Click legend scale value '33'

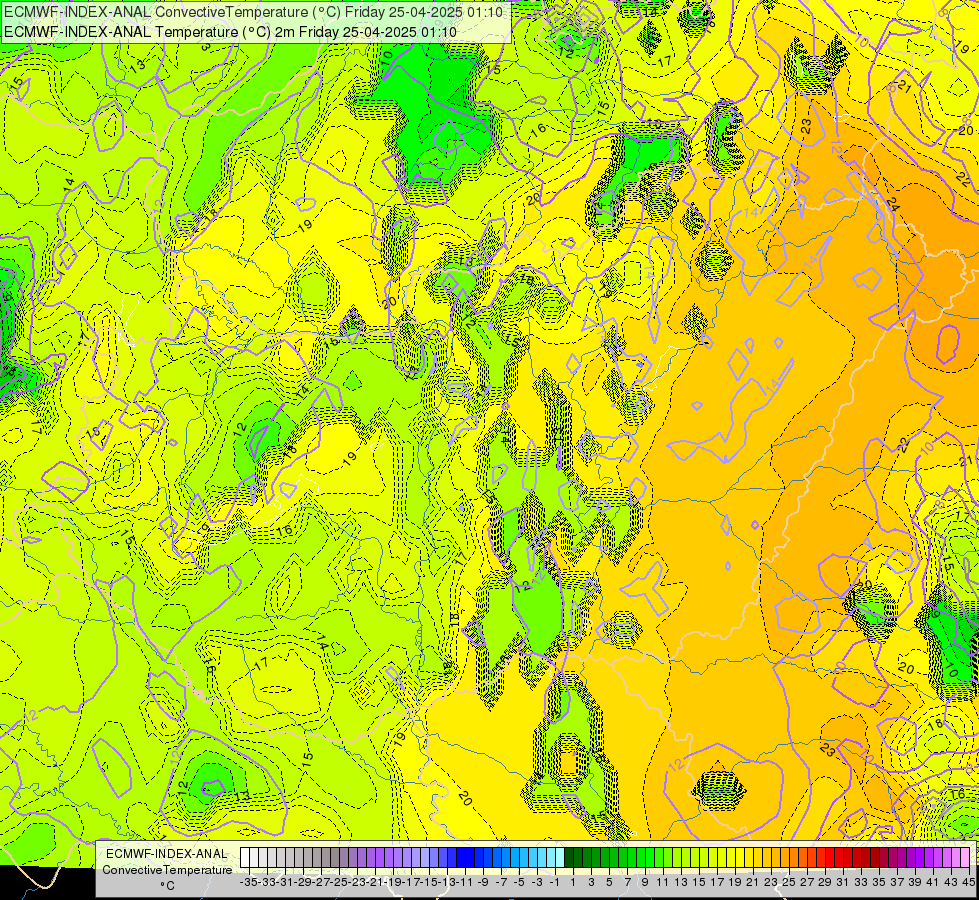pyautogui.click(x=861, y=882)
